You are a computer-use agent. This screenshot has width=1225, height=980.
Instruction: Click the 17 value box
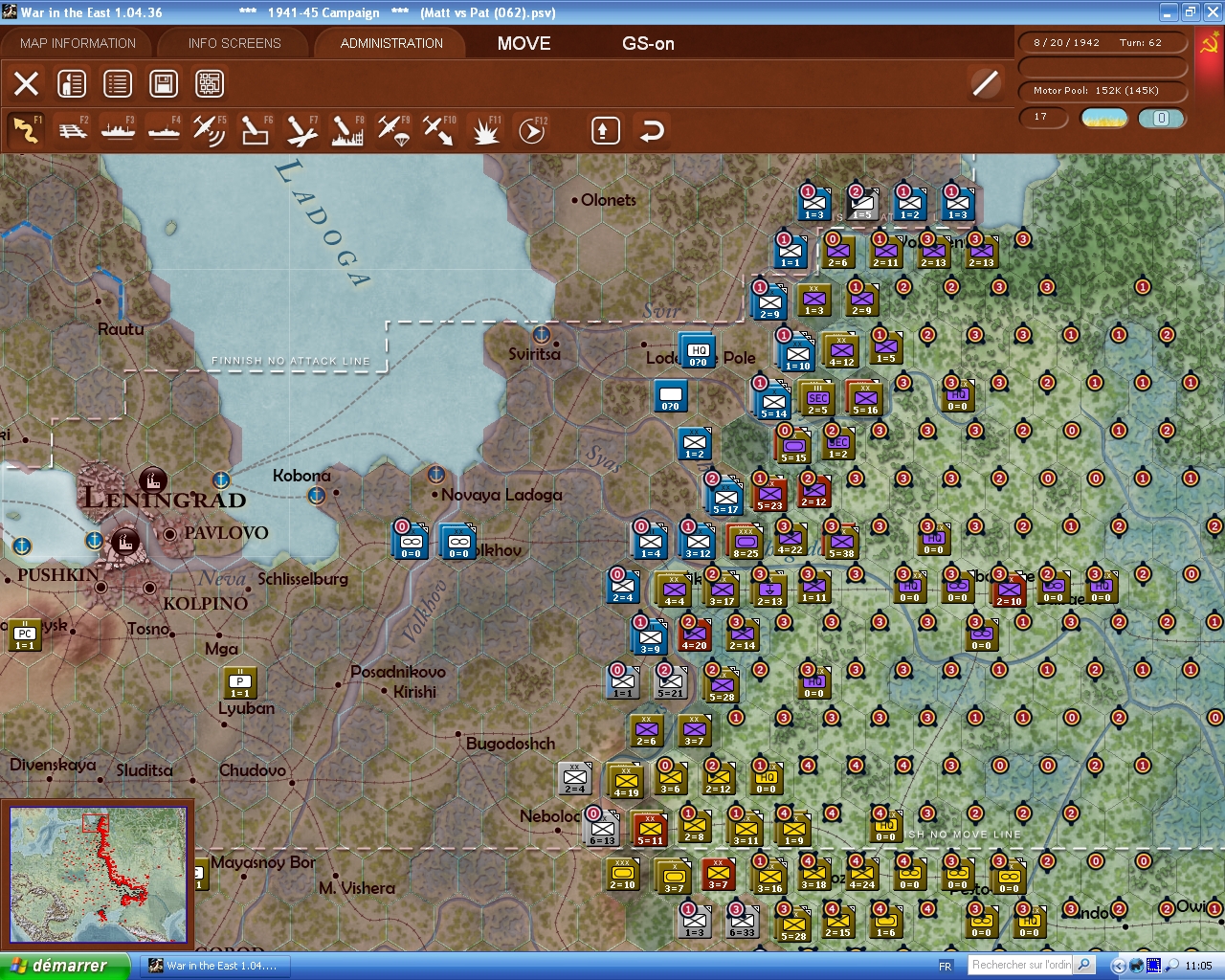pyautogui.click(x=1044, y=118)
